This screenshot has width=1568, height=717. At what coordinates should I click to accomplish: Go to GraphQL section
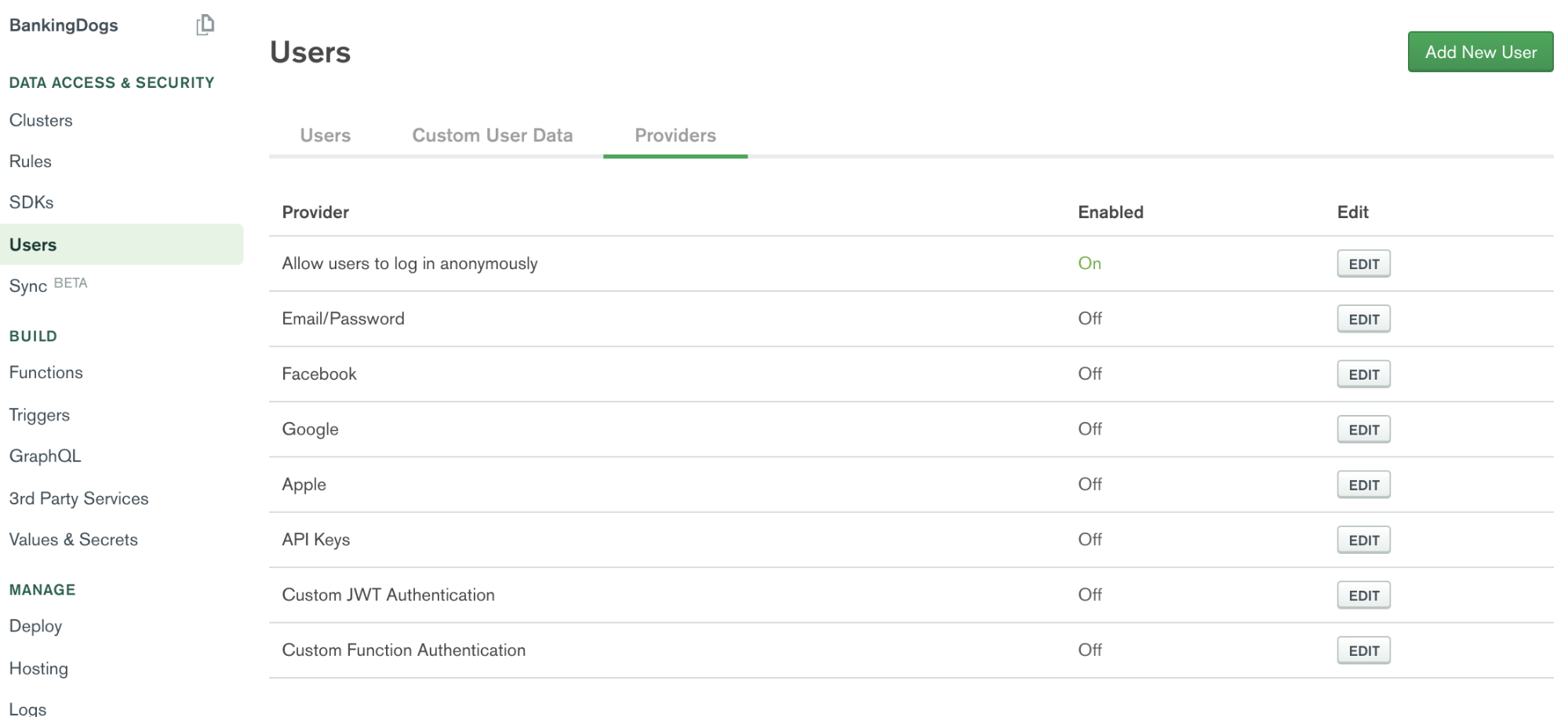45,456
